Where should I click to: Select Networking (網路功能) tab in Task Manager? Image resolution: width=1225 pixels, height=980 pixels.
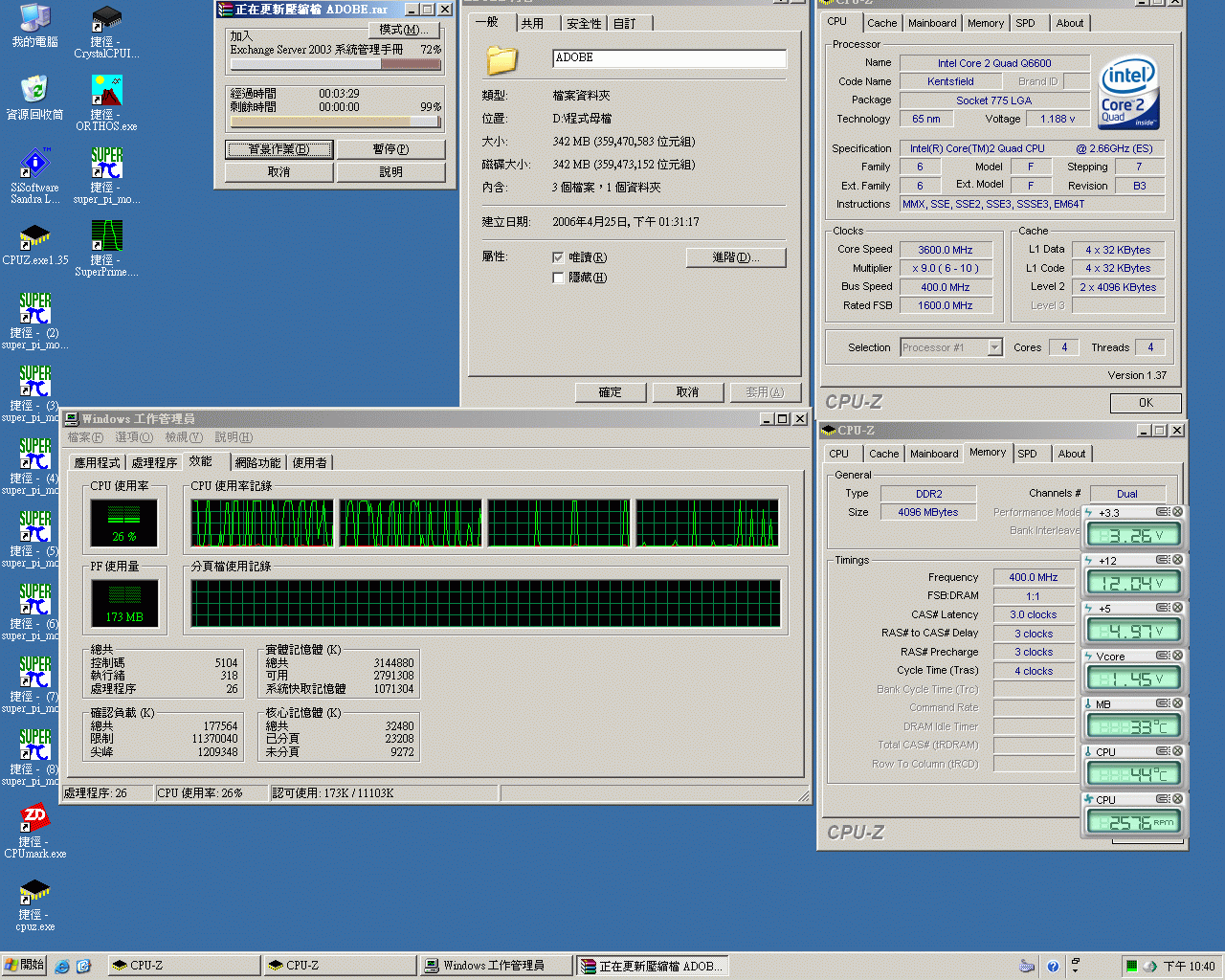point(257,463)
